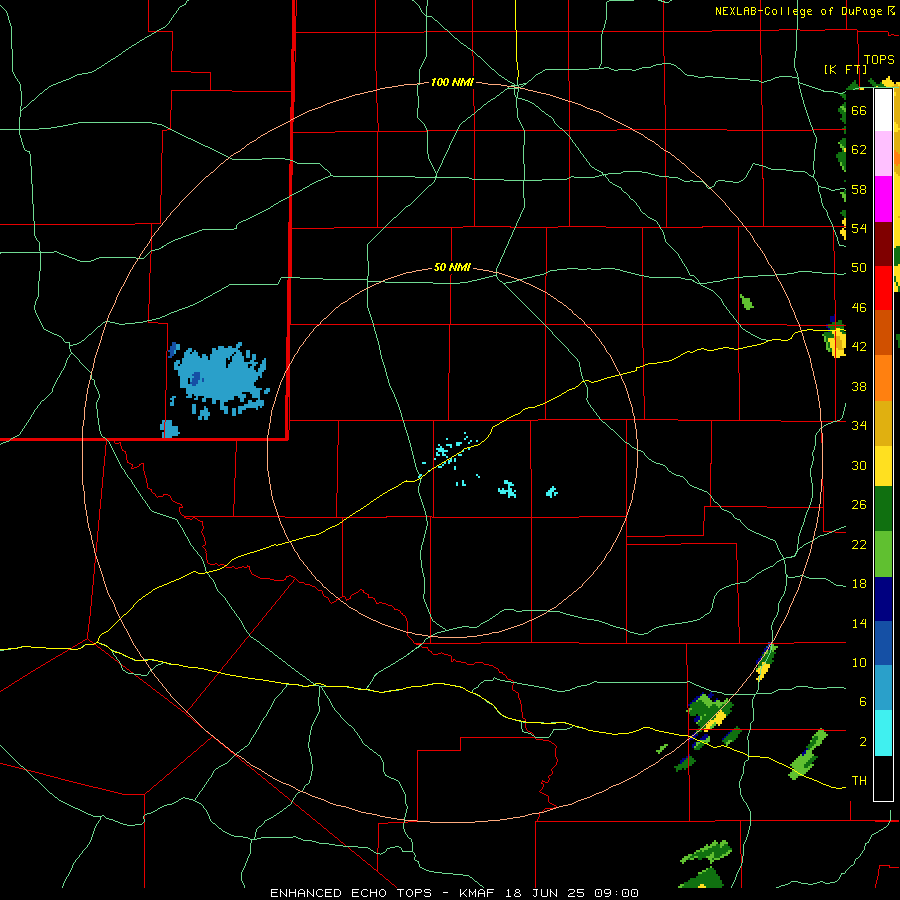Image resolution: width=900 pixels, height=900 pixels.
Task: Click the legend value "22"
Action: coord(859,544)
